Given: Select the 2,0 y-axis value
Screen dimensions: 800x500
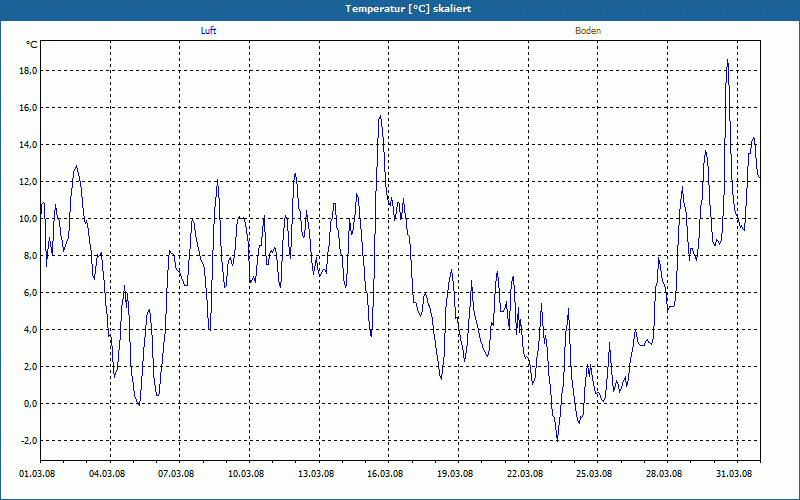Looking at the screenshot, I should tap(31, 367).
